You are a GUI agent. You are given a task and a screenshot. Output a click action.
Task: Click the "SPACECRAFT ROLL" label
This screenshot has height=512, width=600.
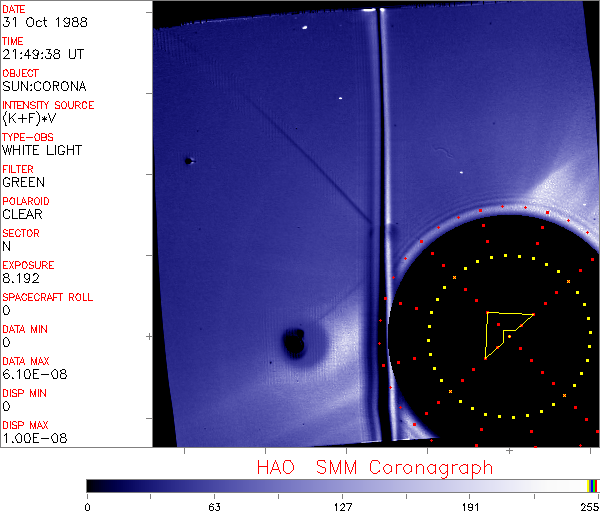tap(47, 297)
